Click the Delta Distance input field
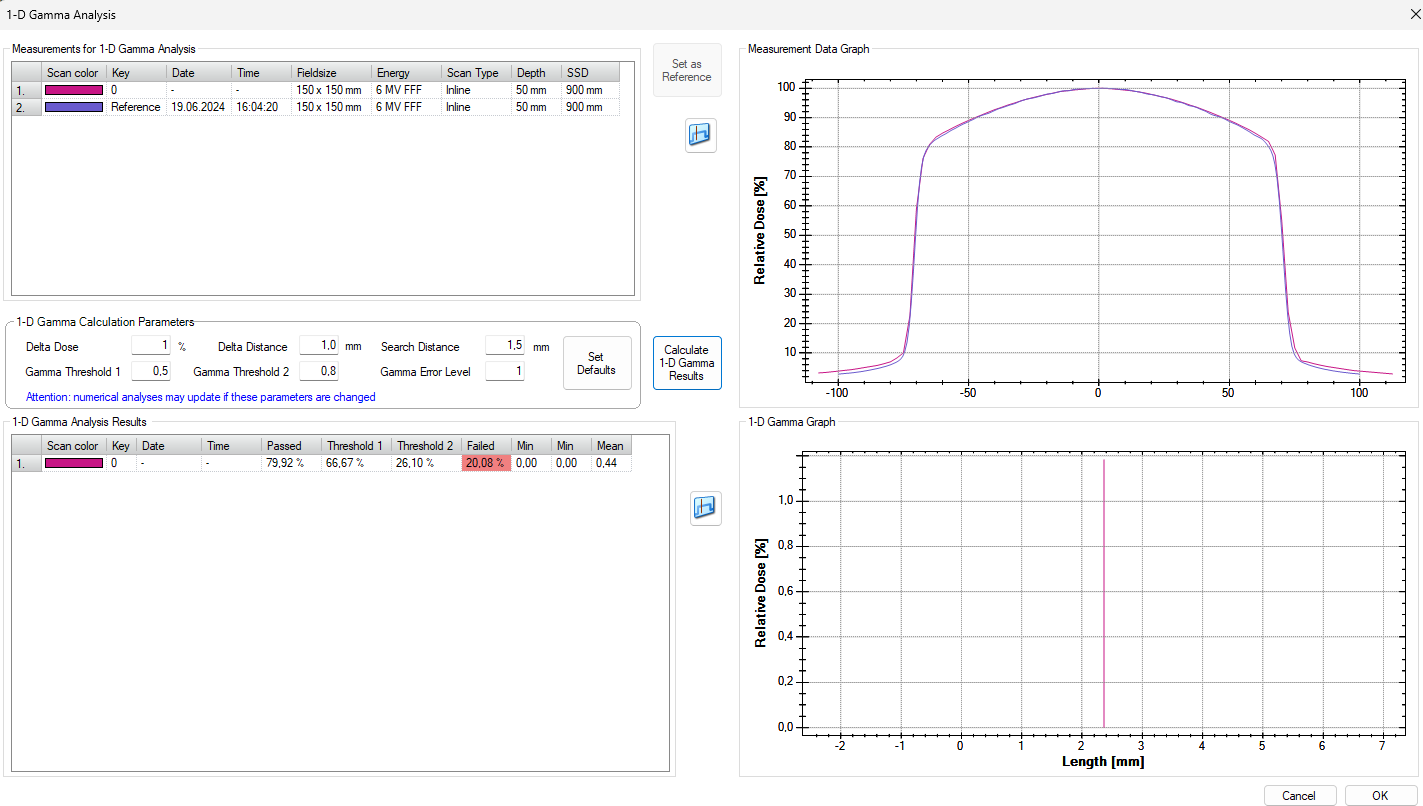 tap(319, 346)
